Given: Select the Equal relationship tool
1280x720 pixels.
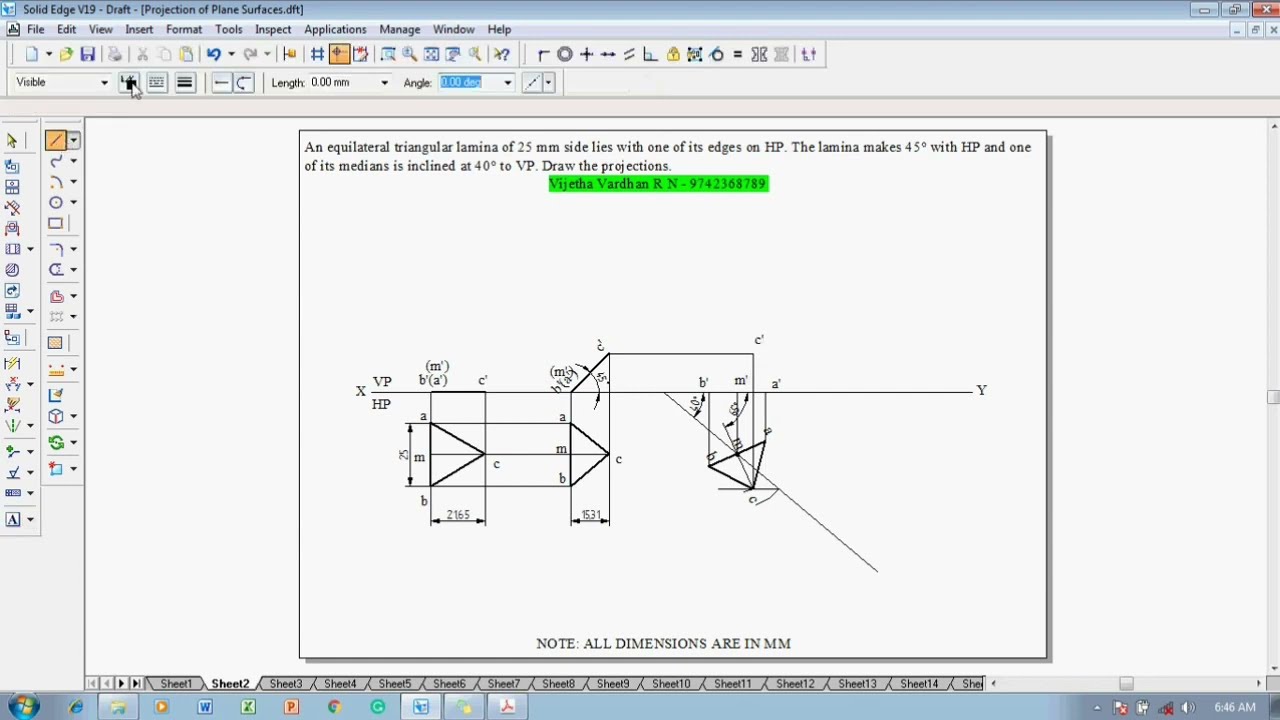Looking at the screenshot, I should click(x=738, y=54).
